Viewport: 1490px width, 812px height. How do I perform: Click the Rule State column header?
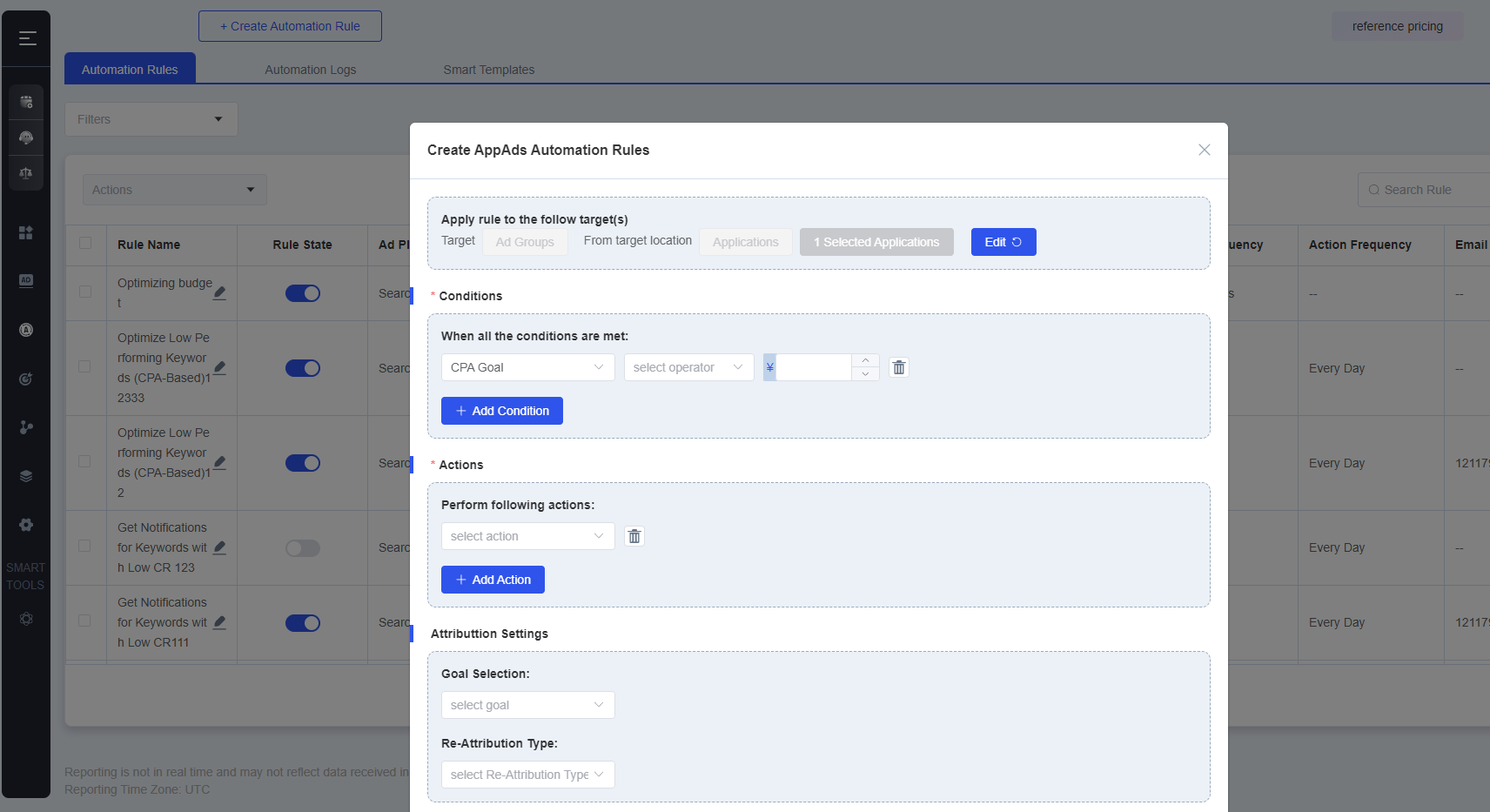pyautogui.click(x=302, y=245)
